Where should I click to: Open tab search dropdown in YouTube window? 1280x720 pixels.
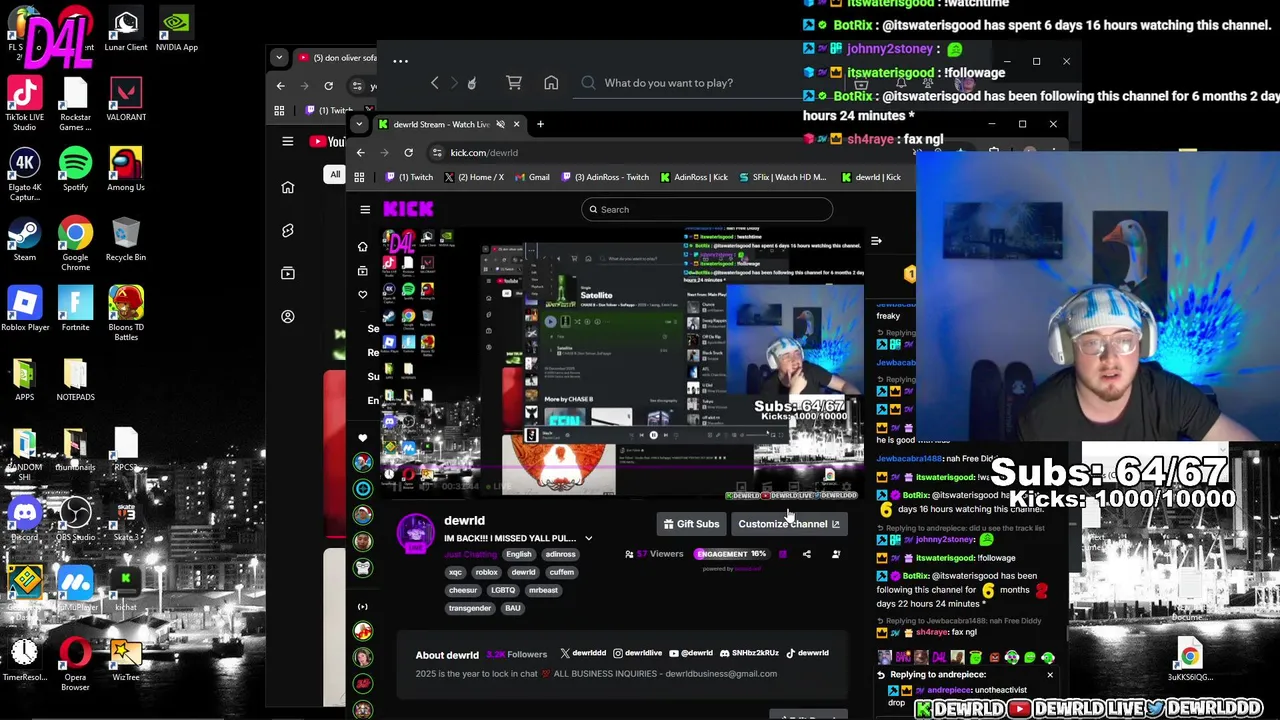tap(280, 58)
